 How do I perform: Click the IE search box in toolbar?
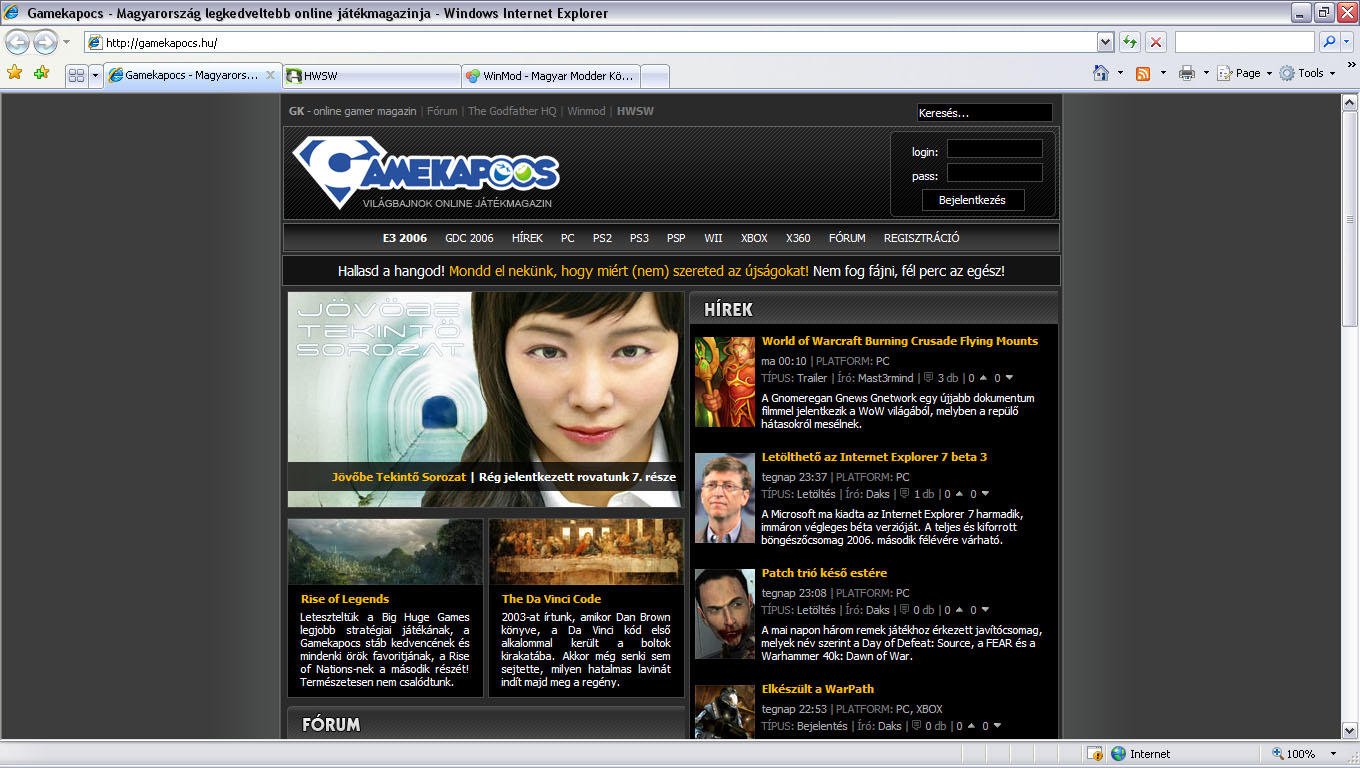tap(1245, 42)
